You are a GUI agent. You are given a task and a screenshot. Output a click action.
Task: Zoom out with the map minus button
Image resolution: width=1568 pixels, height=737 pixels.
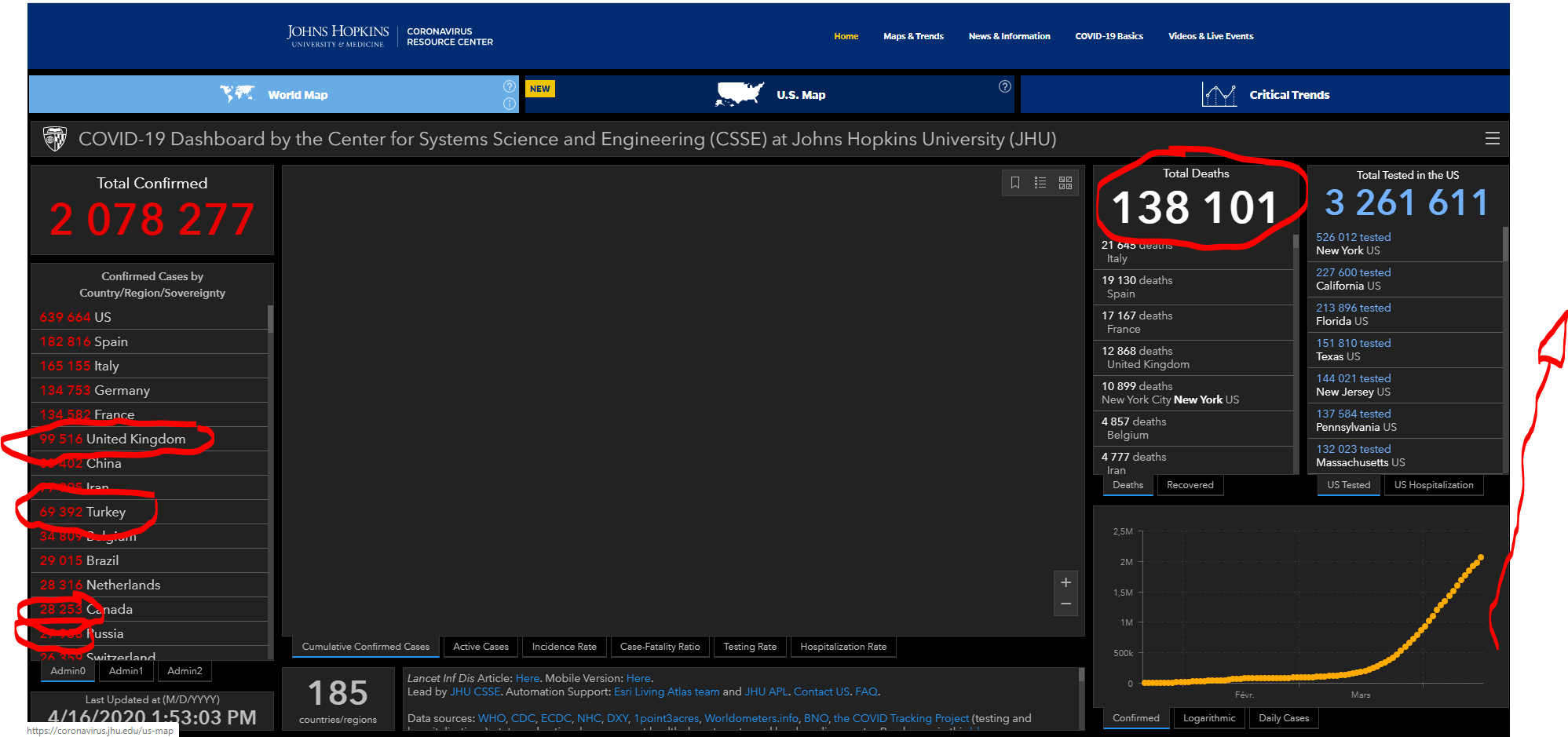click(x=1065, y=604)
